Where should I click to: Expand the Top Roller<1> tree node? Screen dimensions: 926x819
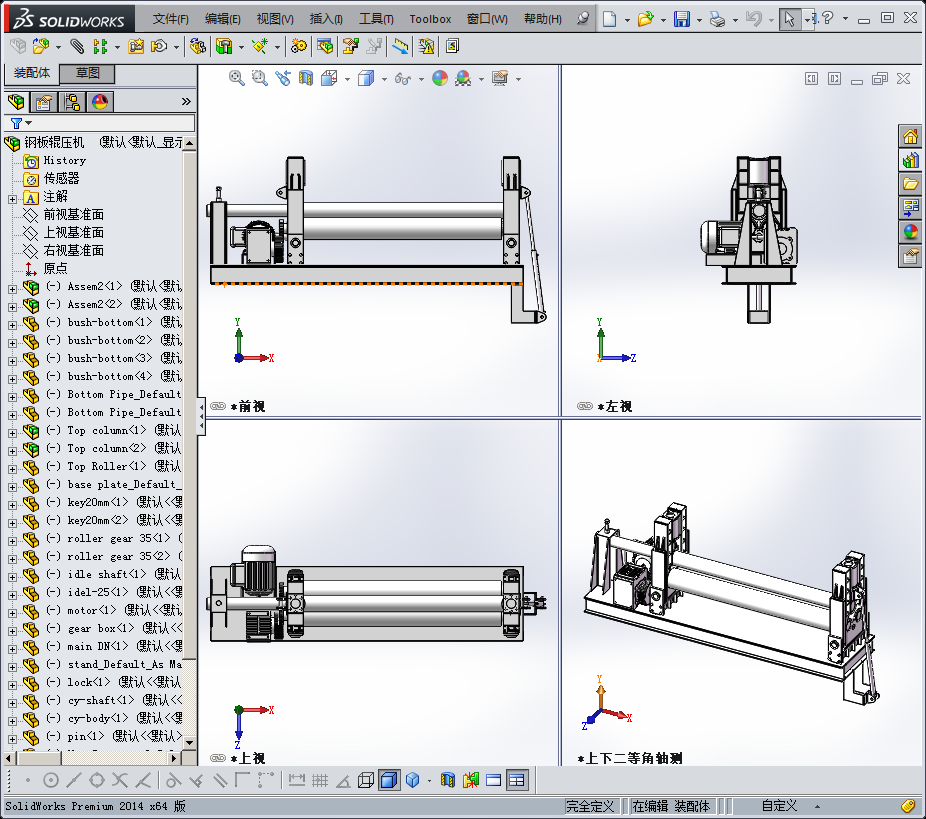click(12, 469)
